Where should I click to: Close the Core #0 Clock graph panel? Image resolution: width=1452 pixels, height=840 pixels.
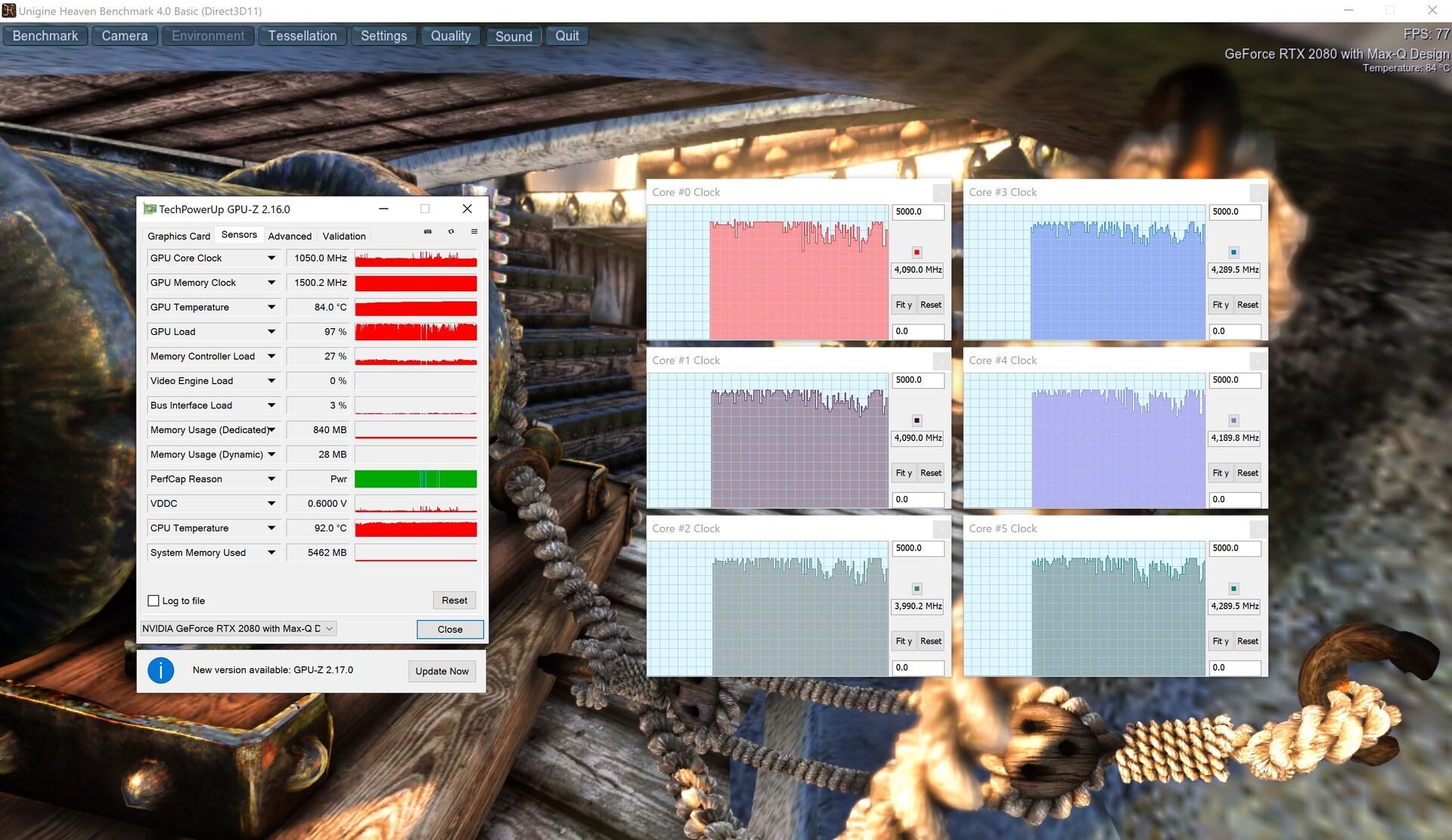coord(941,193)
